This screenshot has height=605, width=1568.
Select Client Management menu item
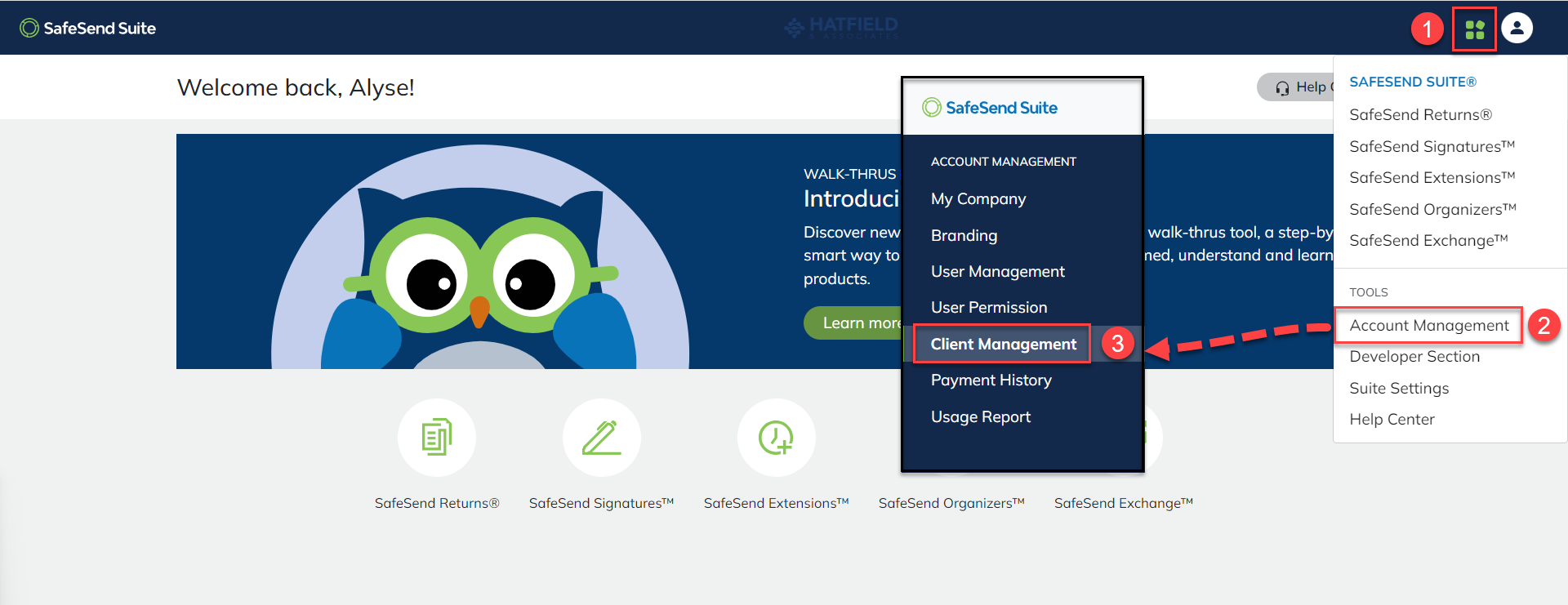tap(1003, 344)
